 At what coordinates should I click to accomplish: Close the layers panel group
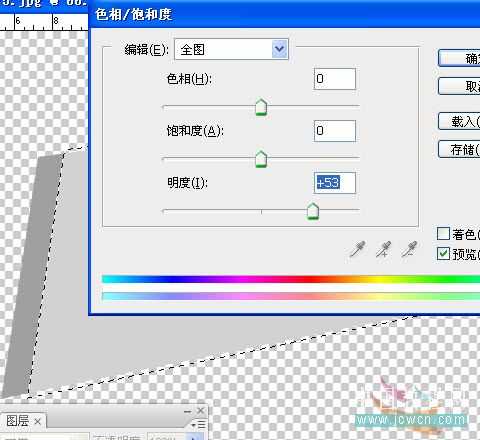[200, 411]
